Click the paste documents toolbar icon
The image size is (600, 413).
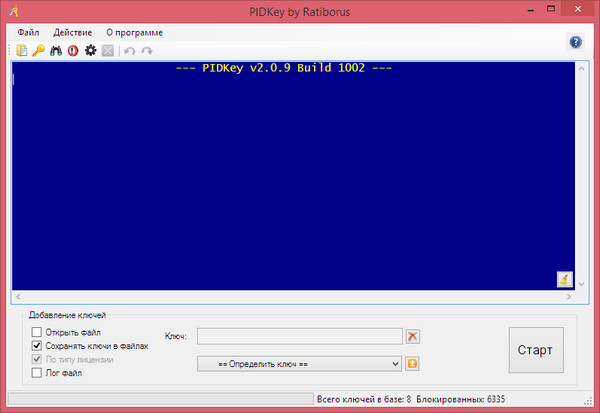pos(22,50)
